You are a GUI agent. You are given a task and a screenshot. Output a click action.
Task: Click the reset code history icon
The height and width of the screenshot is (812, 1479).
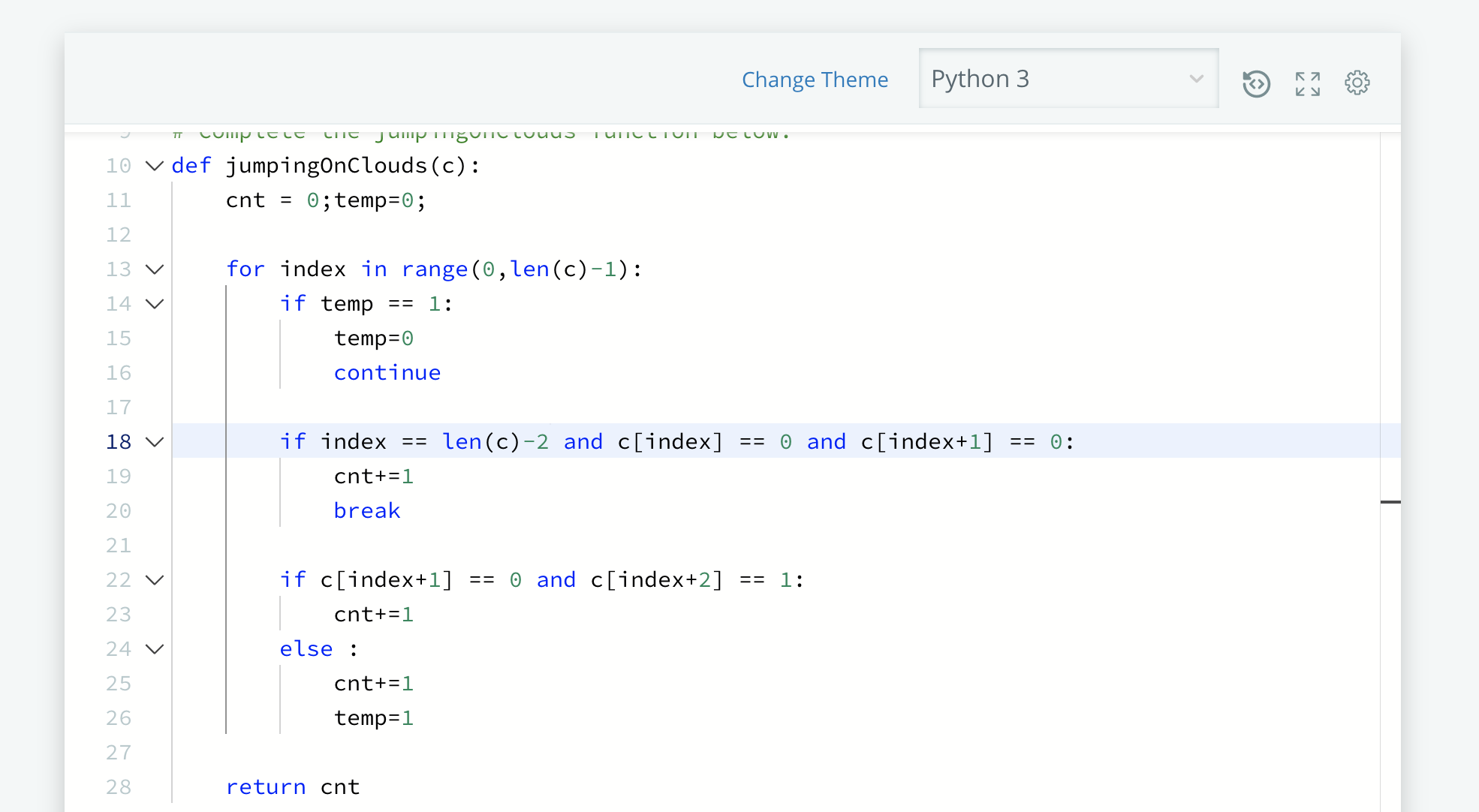(x=1256, y=83)
